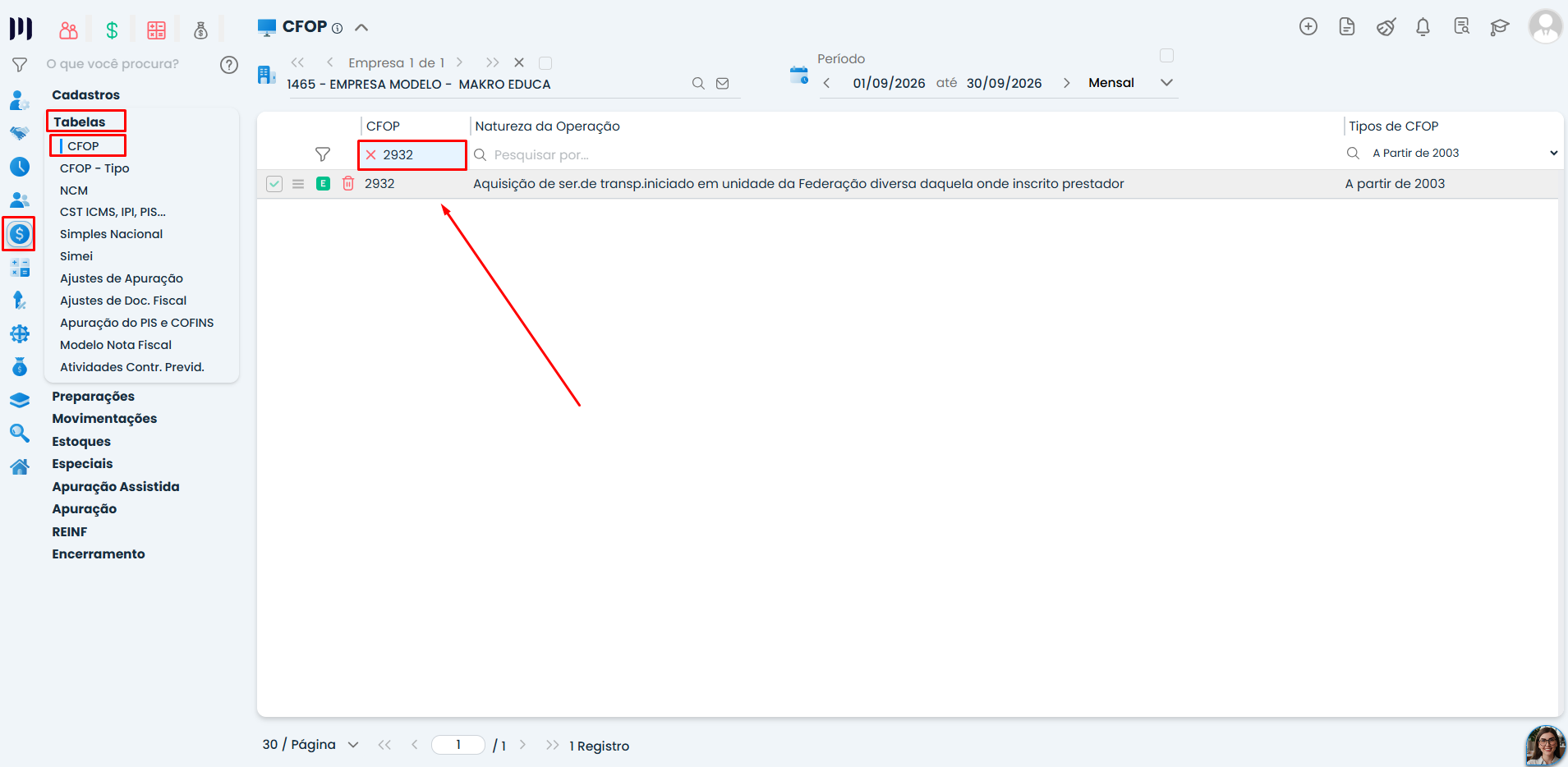Toggle the checkbox next to Empresa navigation
Viewport: 1568px width, 767px height.
[545, 63]
